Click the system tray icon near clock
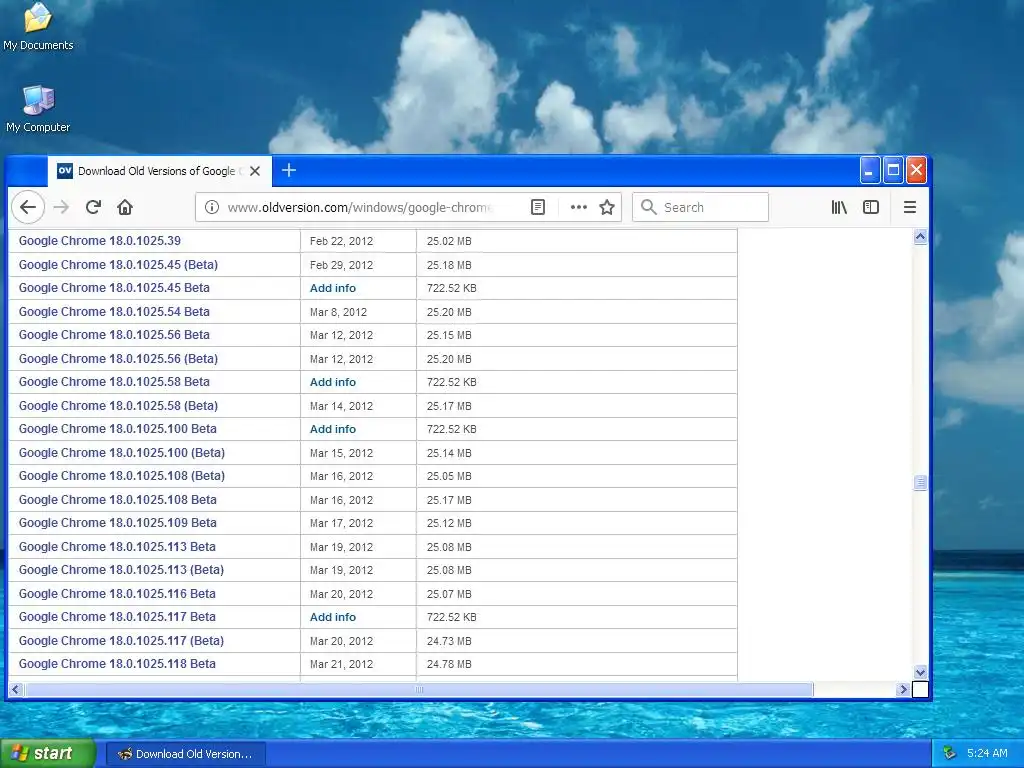This screenshot has height=768, width=1024. click(949, 753)
